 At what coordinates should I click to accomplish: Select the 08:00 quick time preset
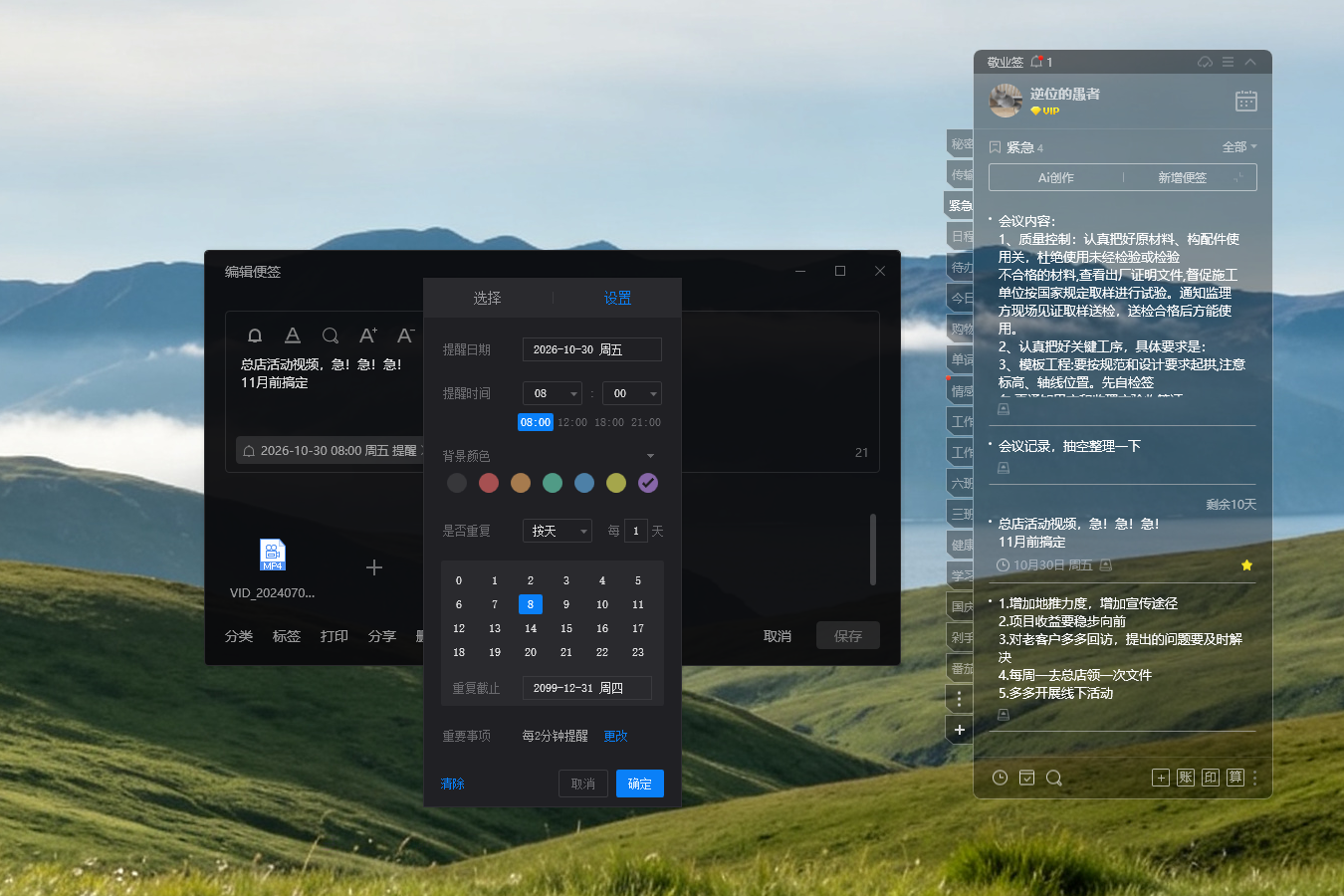click(536, 422)
